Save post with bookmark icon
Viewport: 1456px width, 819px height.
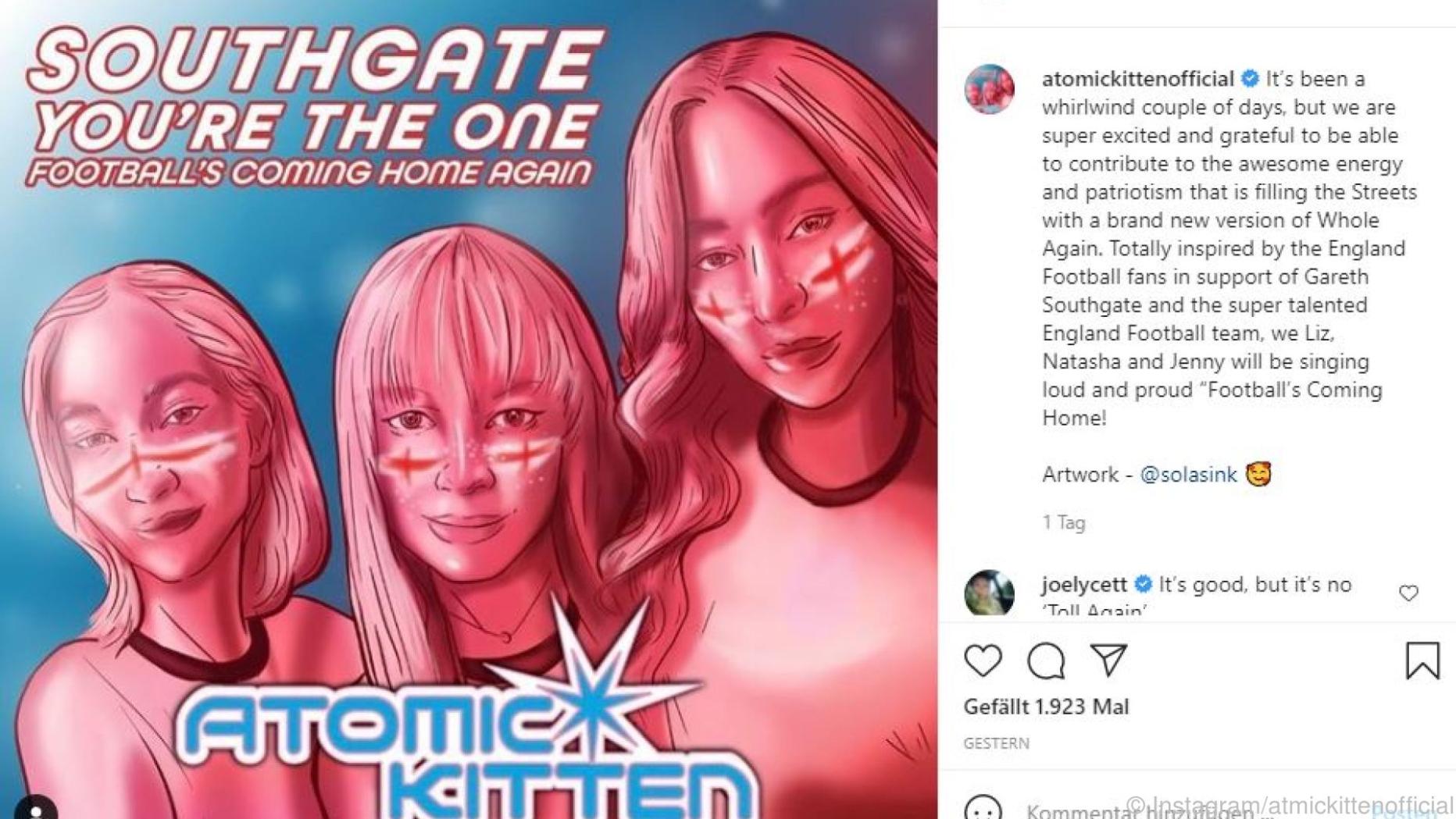1422,661
